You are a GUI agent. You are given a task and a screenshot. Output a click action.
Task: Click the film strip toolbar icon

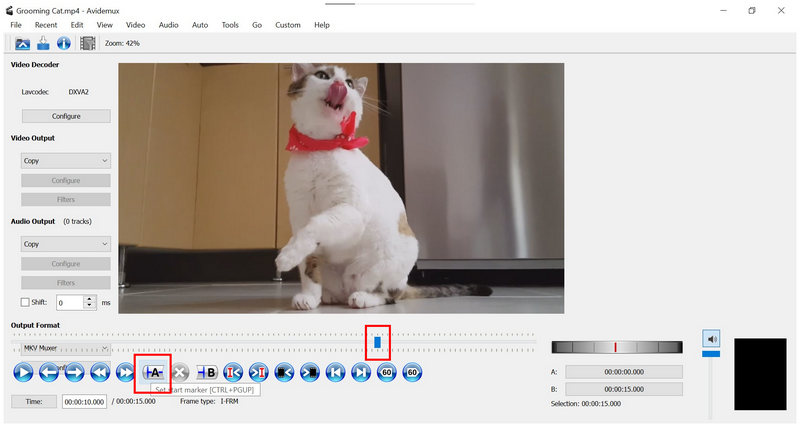pyautogui.click(x=87, y=43)
